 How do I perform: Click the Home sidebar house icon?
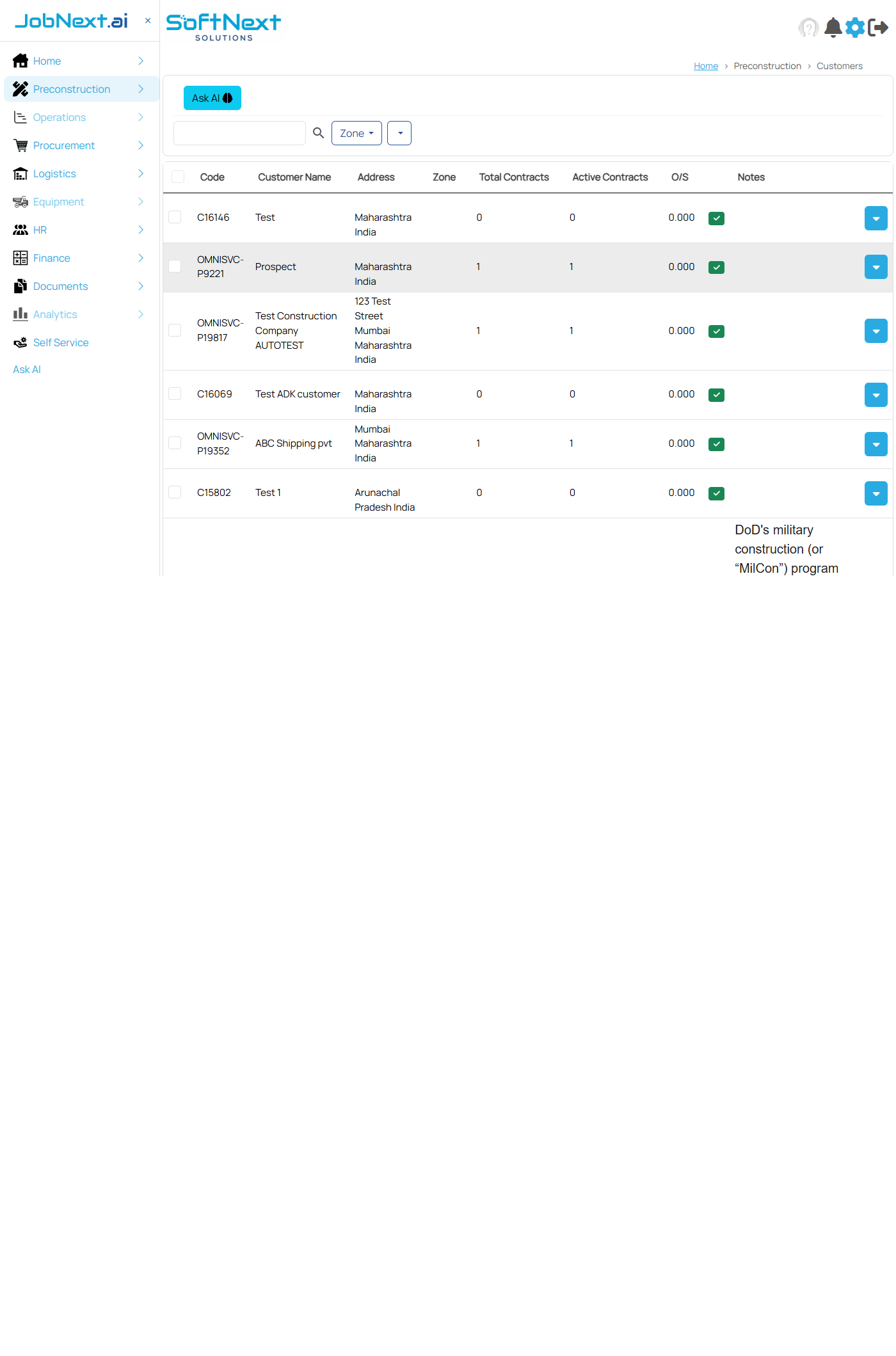[x=20, y=61]
